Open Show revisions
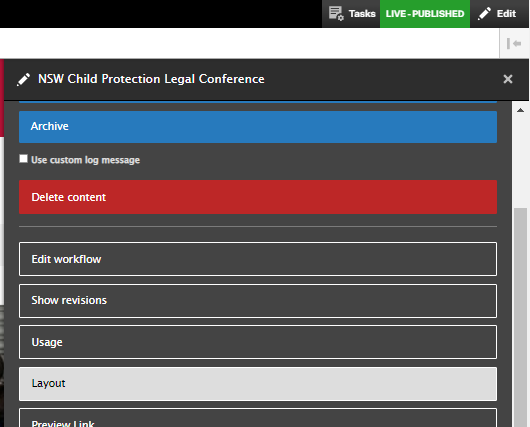 [258, 301]
